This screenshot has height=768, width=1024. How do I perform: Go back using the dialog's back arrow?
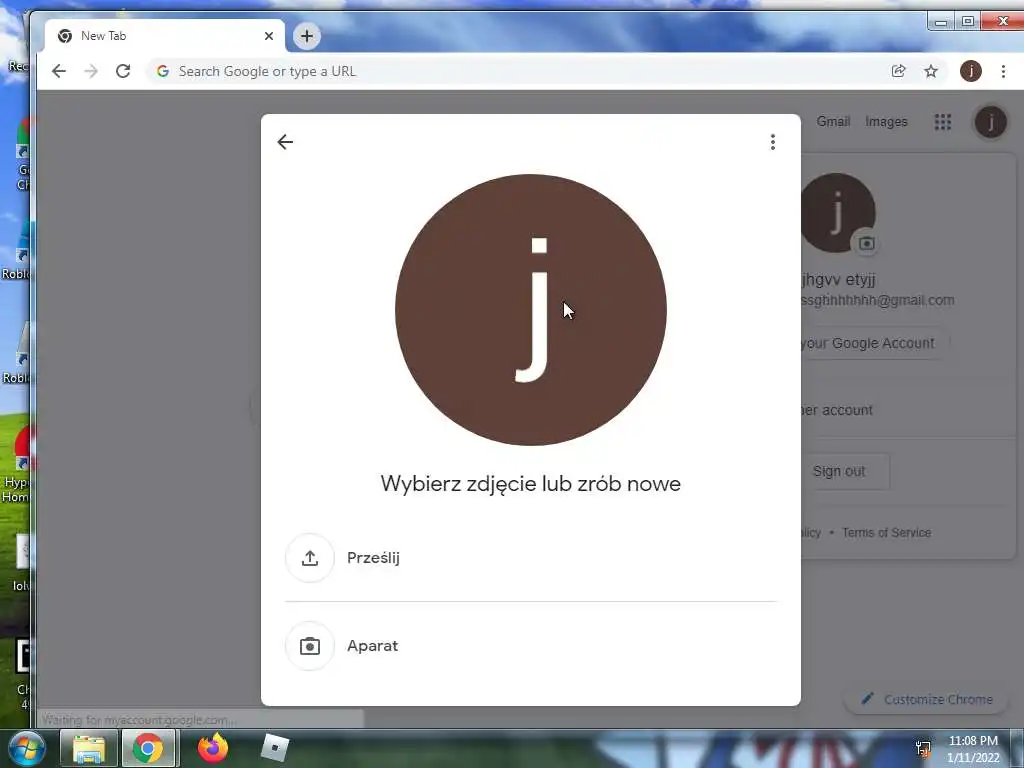(x=285, y=142)
